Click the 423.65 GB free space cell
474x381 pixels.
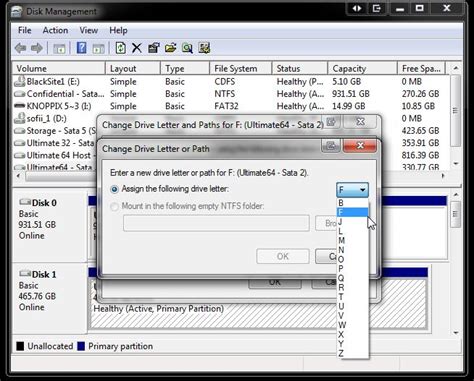click(x=420, y=131)
